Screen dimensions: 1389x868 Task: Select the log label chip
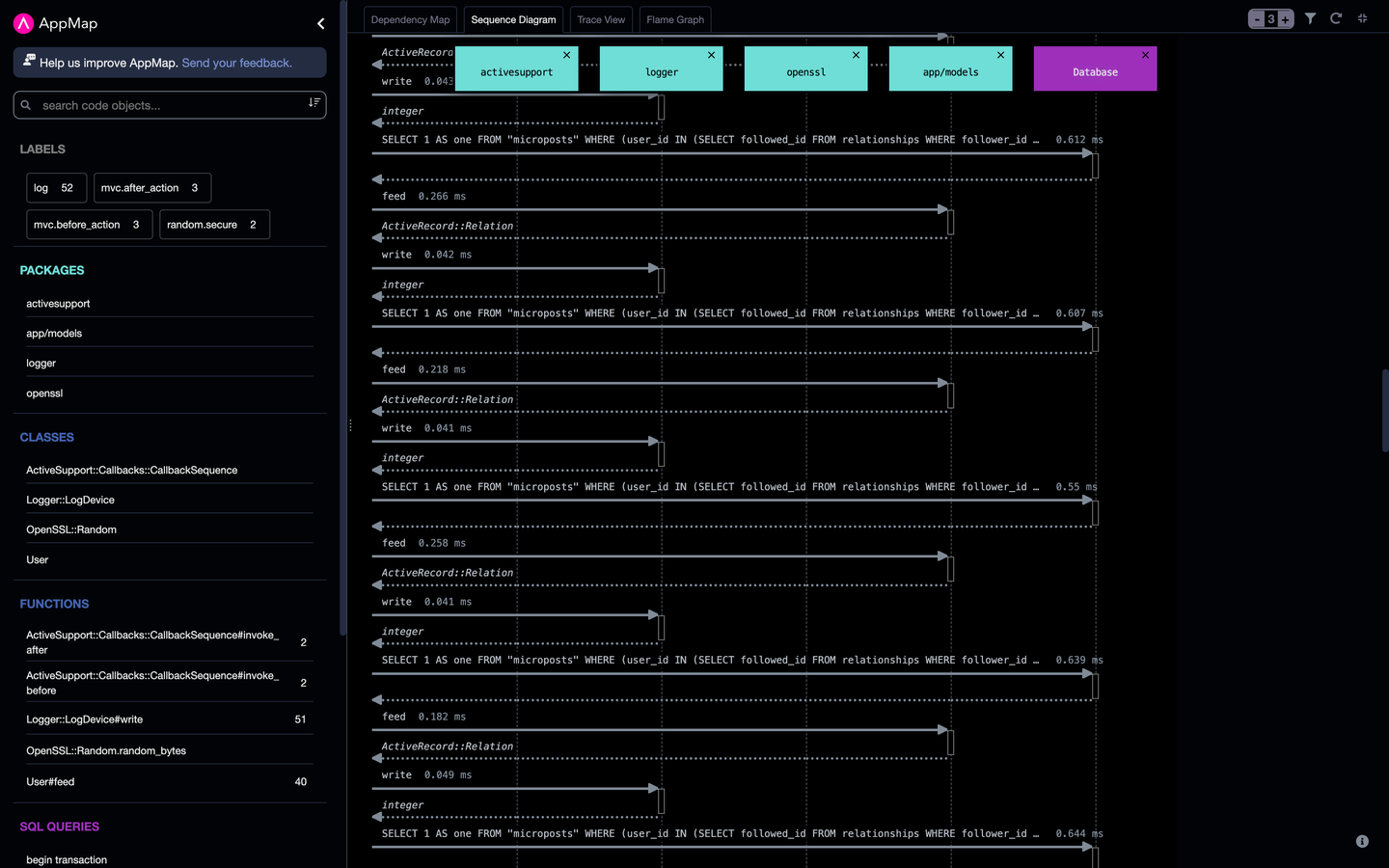click(x=56, y=188)
